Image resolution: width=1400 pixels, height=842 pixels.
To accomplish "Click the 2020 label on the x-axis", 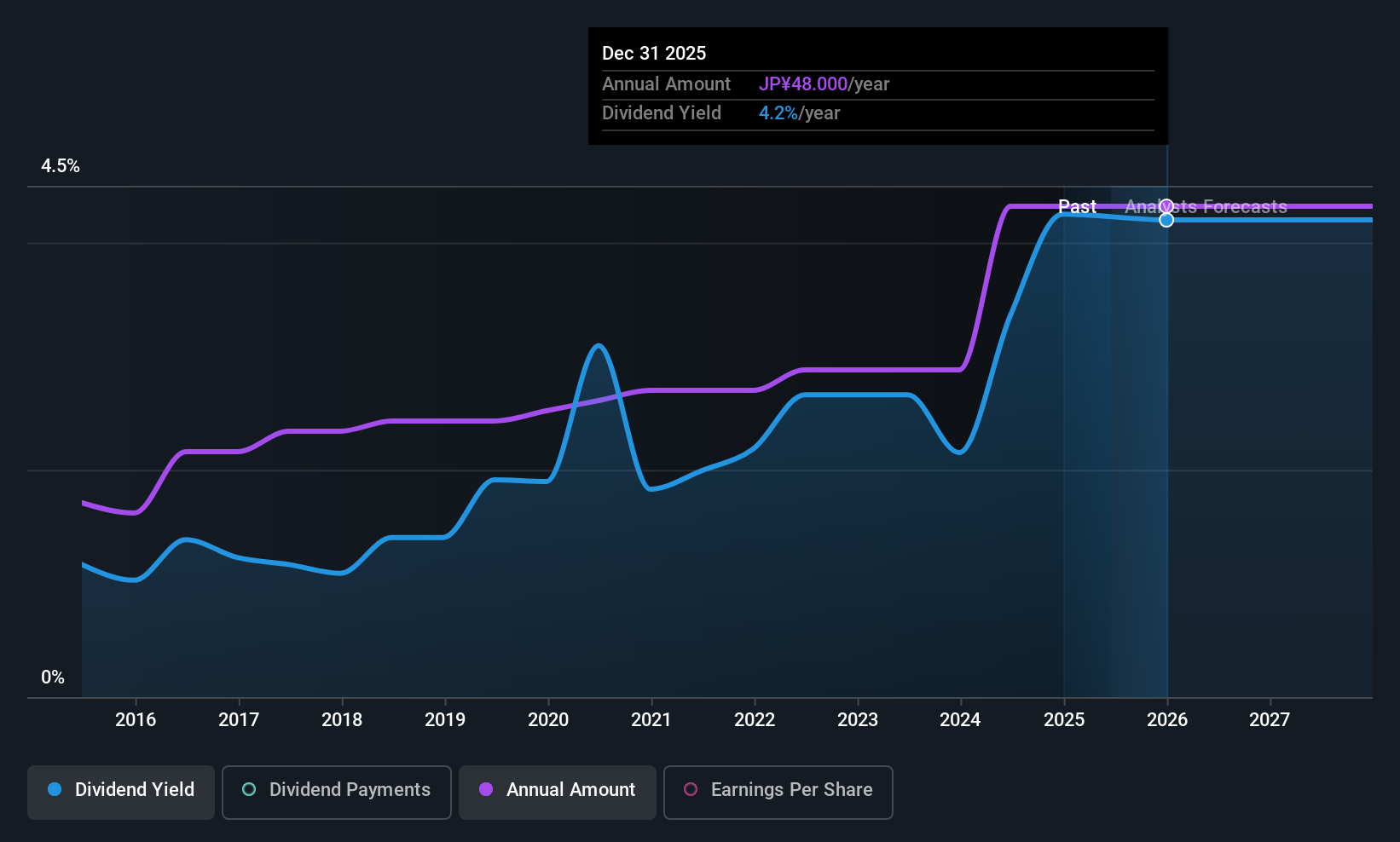I will (548, 720).
